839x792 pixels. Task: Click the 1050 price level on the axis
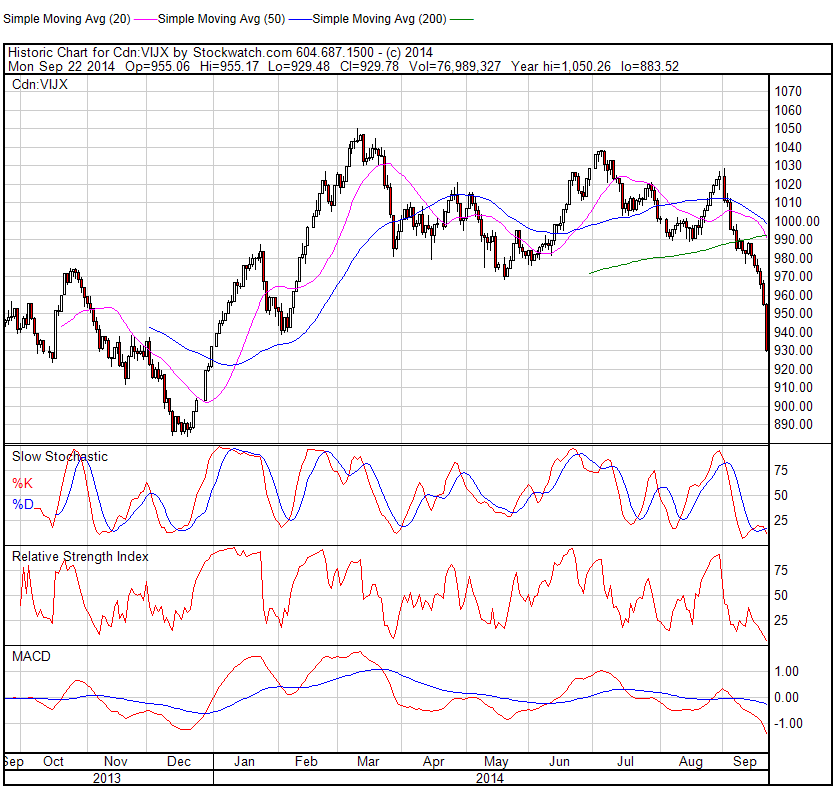[787, 129]
